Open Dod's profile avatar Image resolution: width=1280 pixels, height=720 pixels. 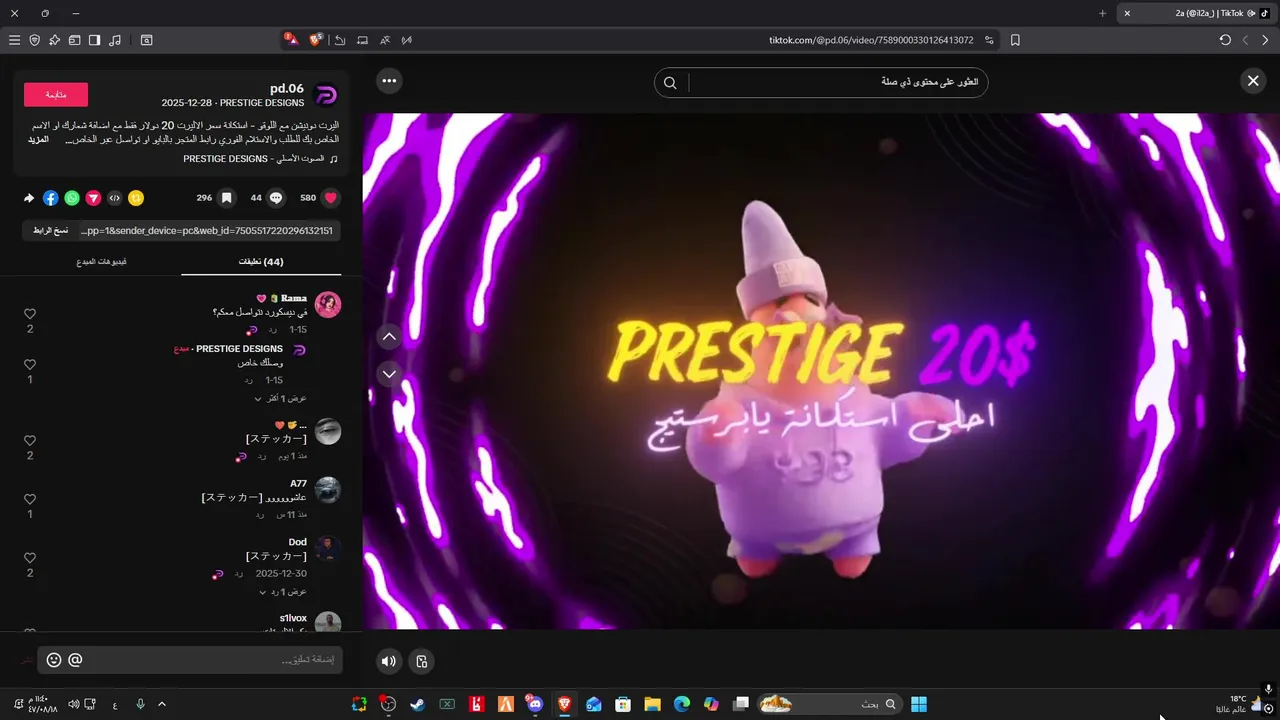point(328,548)
